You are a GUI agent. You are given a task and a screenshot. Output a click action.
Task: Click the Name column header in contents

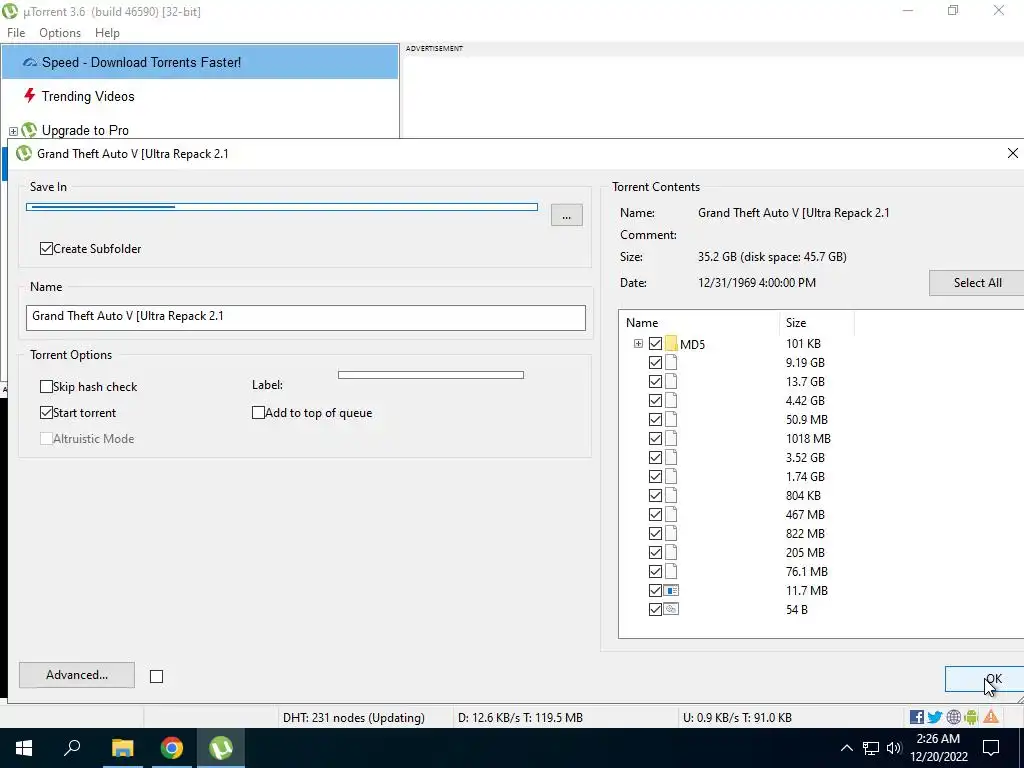699,323
